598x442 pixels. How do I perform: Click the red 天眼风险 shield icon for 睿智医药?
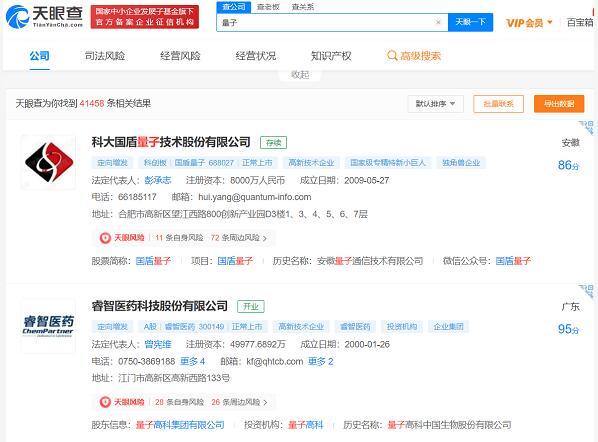point(105,402)
